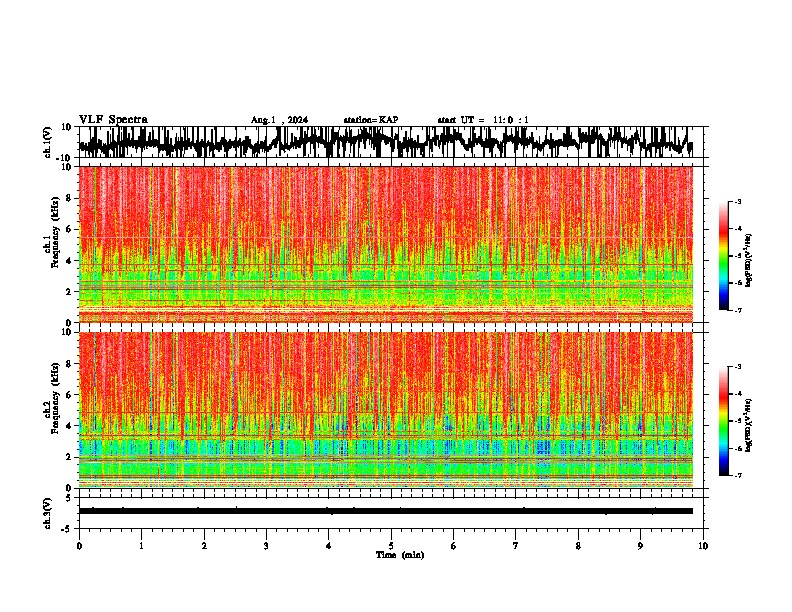Click the "2" kHz tick of ch.1 spectrogram
The width and height of the screenshot is (792, 612).
(x=69, y=292)
